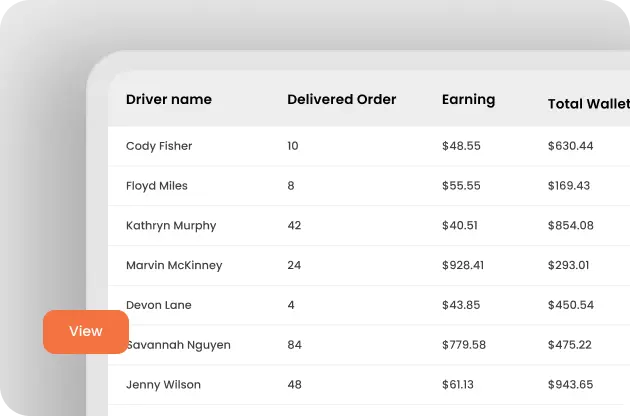Click the Total Wallet column header
This screenshot has height=416, width=630.
589,104
